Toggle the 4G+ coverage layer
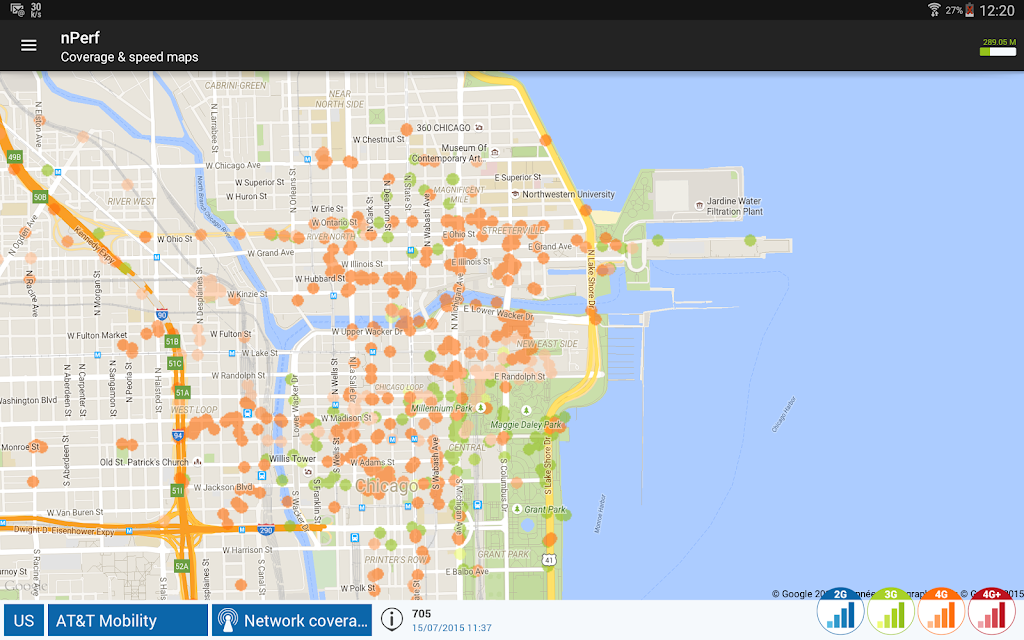 (991, 612)
